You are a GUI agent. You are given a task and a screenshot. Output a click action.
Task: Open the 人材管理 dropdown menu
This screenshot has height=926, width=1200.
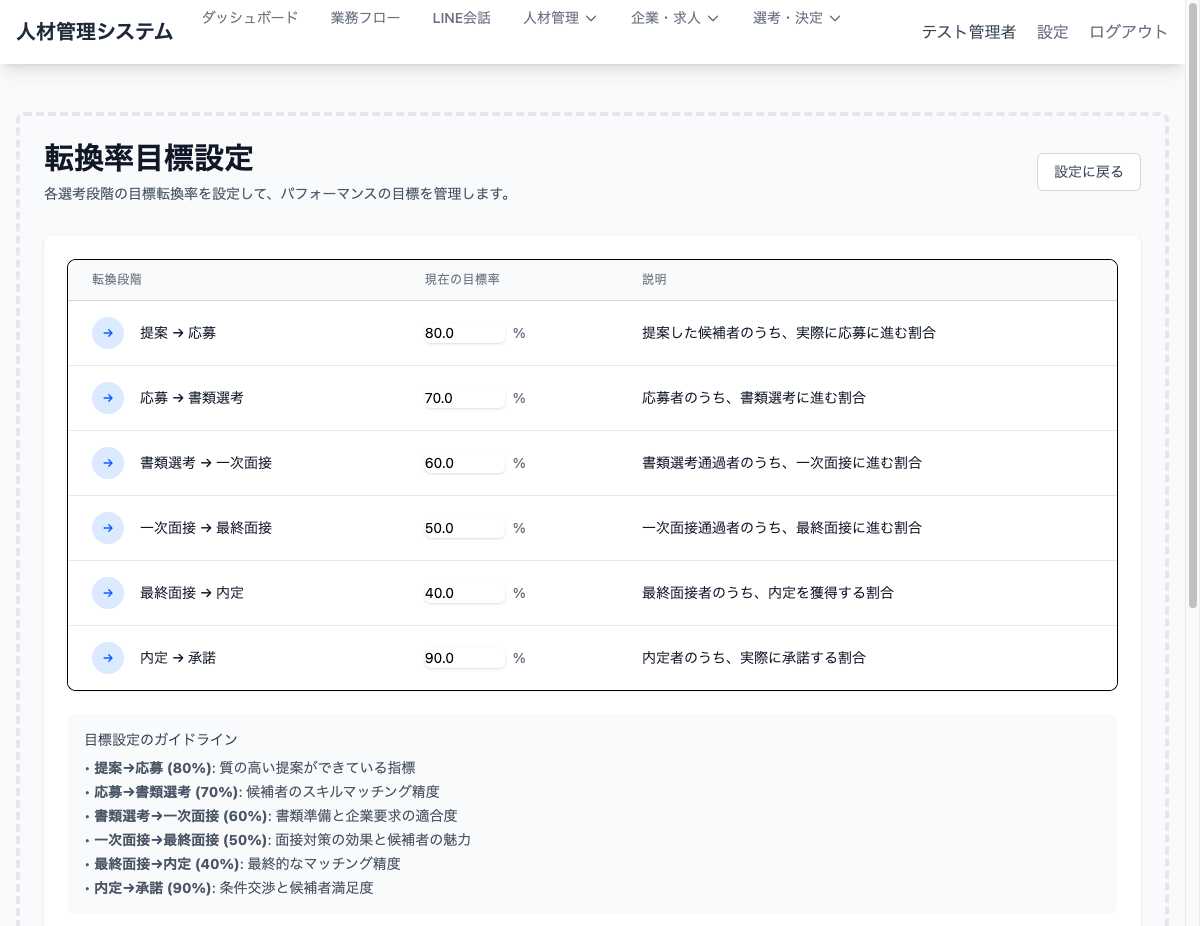pyautogui.click(x=559, y=17)
